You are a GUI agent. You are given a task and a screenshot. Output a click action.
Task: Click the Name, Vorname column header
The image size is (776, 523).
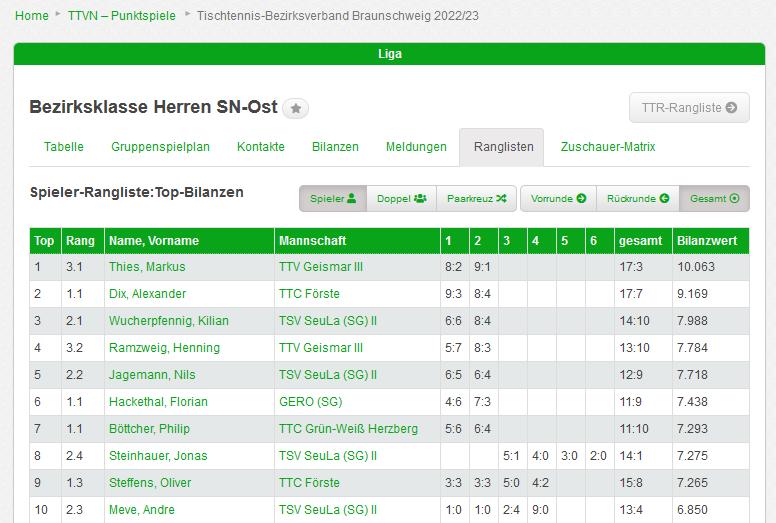pos(190,241)
